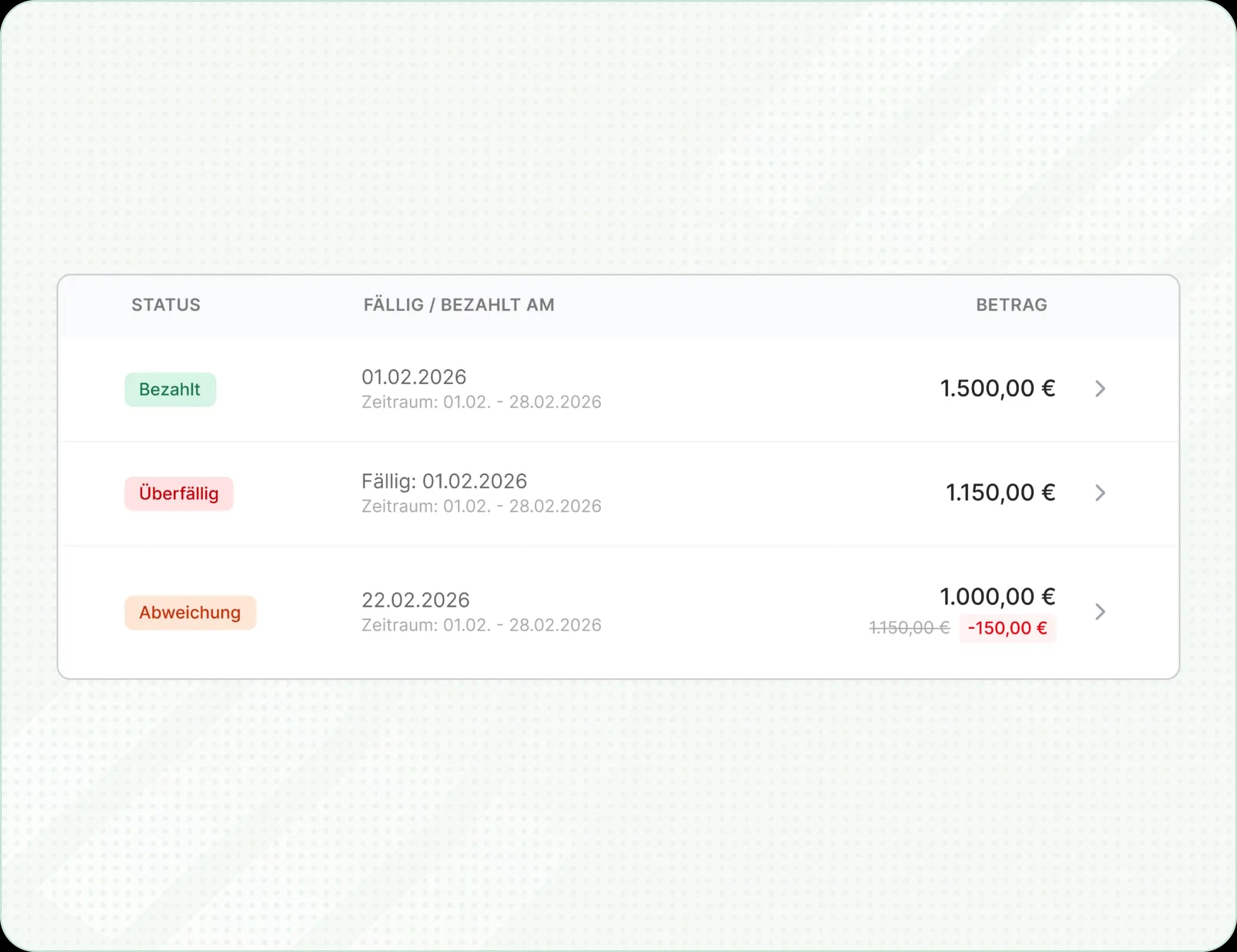Image resolution: width=1237 pixels, height=952 pixels.
Task: Sort by FÄLLIG / BEZAHLT AM header
Action: (459, 304)
